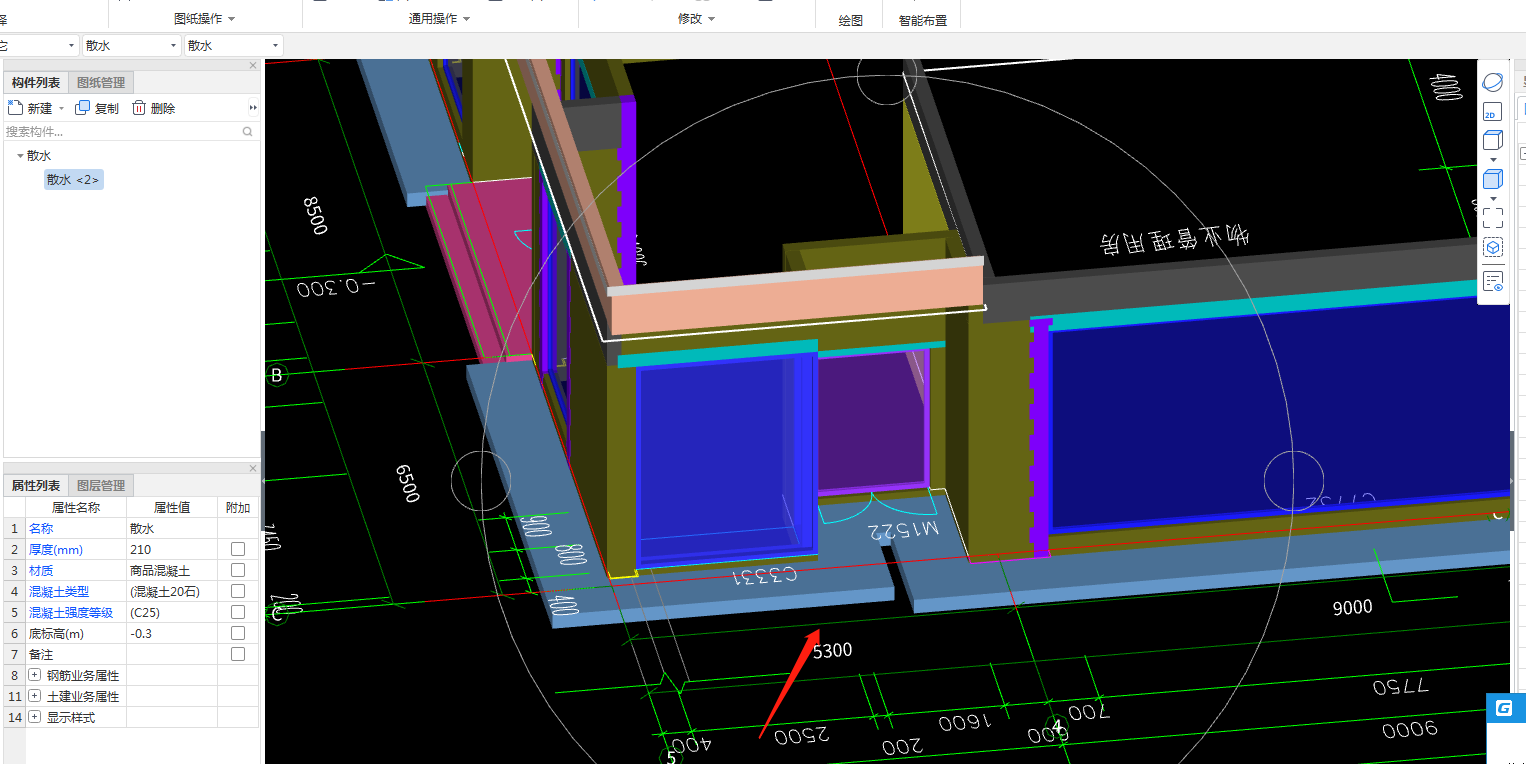Collapse the 散水 tree node

click(x=20, y=156)
